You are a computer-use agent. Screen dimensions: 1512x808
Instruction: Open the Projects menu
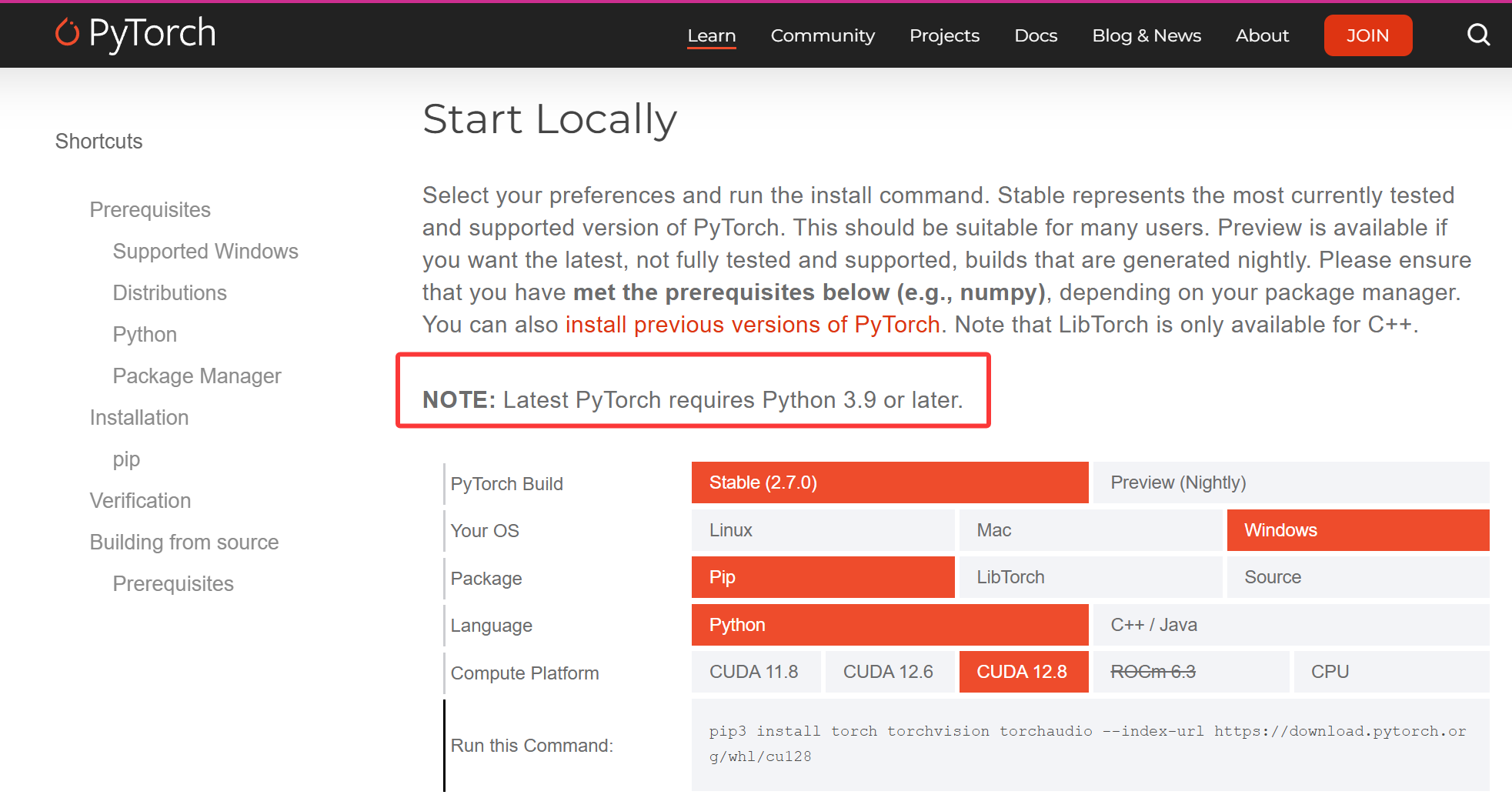[944, 35]
